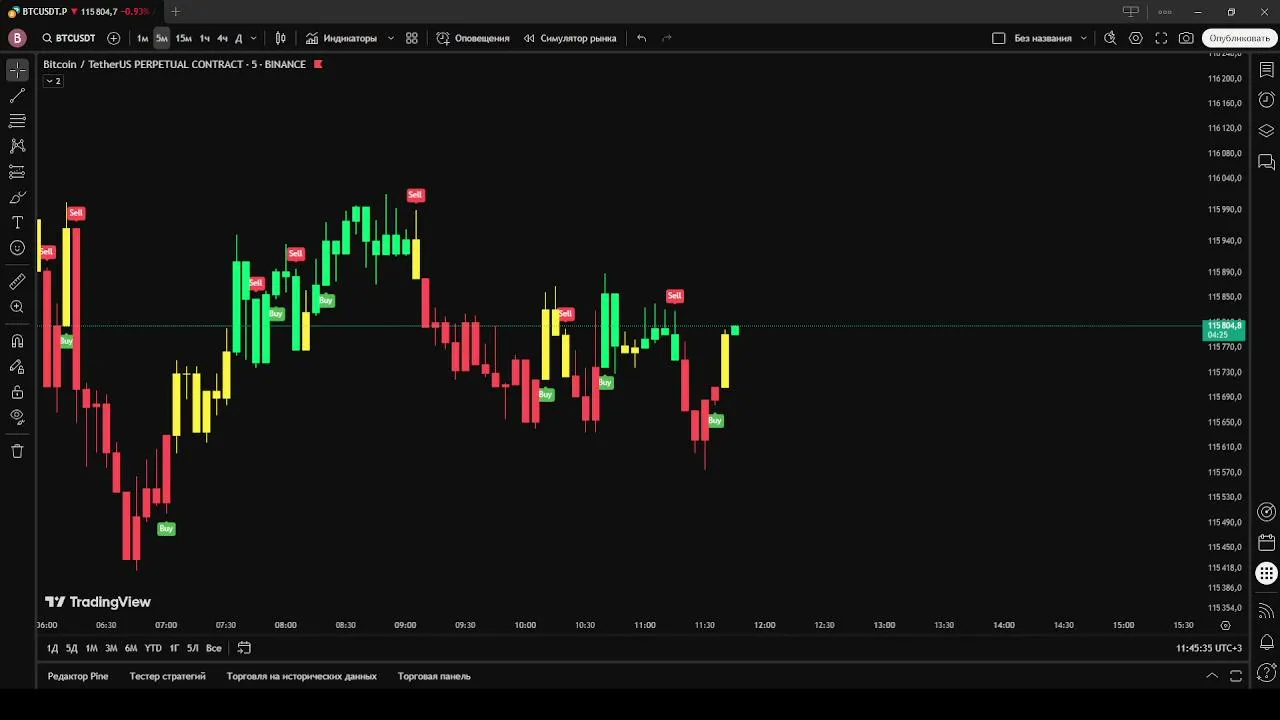Expand the collapsed indicator legend showing 2

click(53, 81)
